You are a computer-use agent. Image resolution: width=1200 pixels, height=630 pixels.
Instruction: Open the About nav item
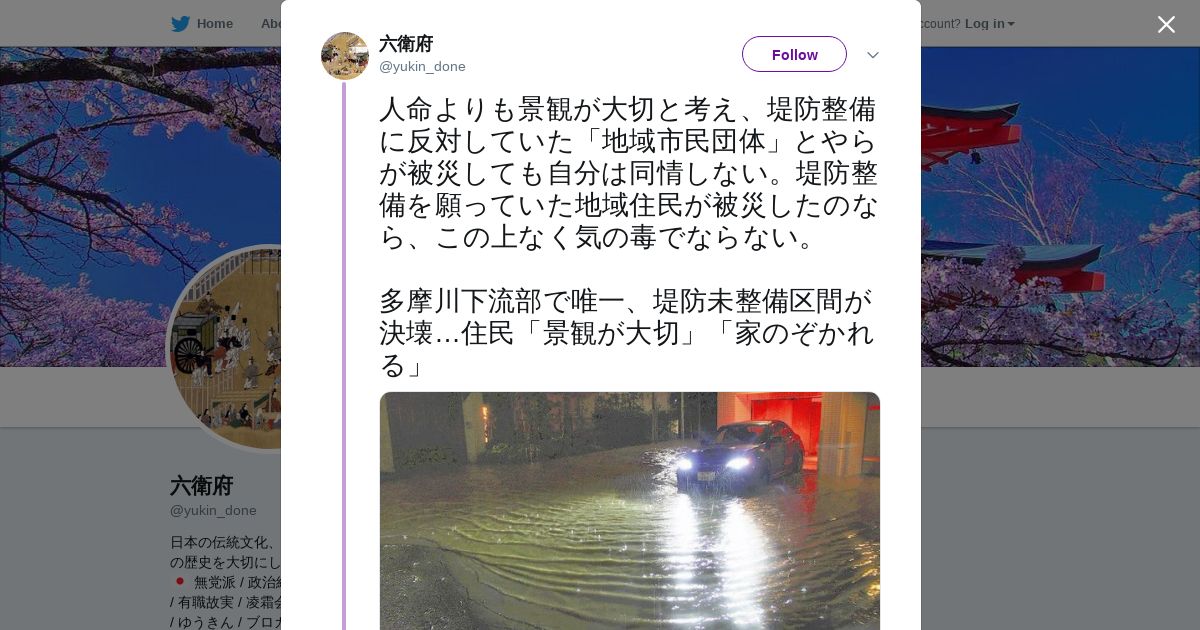pyautogui.click(x=270, y=23)
